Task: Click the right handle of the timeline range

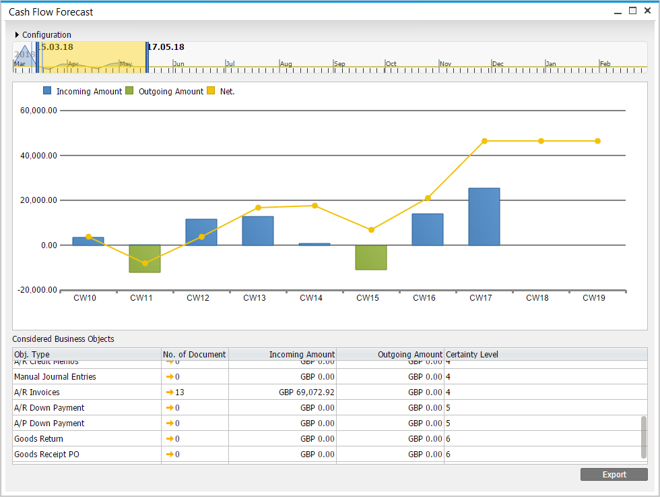Action: click(x=147, y=57)
